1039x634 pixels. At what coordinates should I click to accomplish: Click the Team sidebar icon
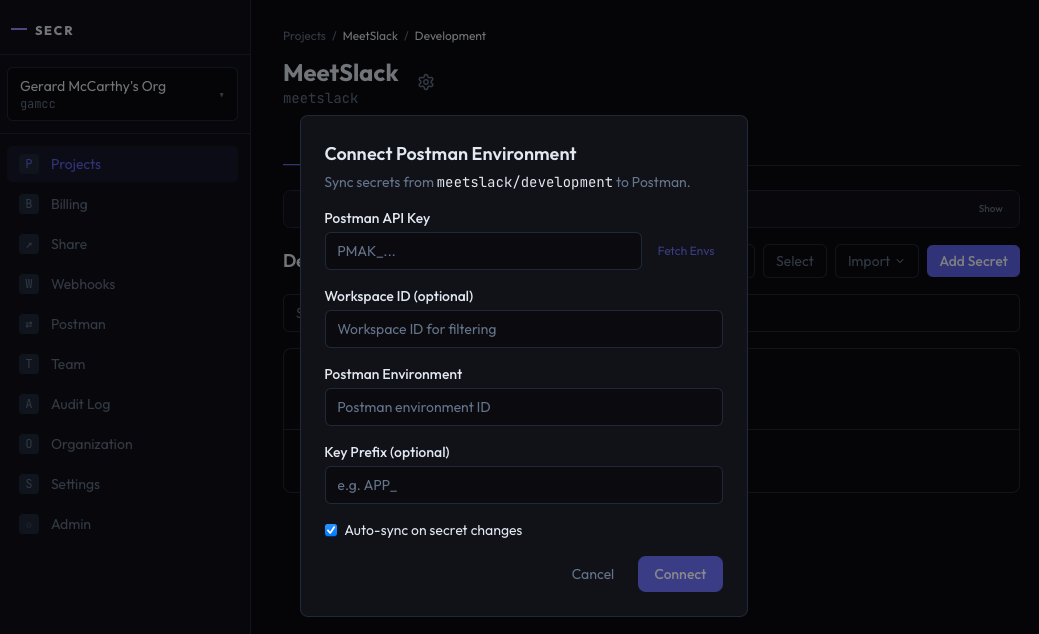click(x=29, y=364)
